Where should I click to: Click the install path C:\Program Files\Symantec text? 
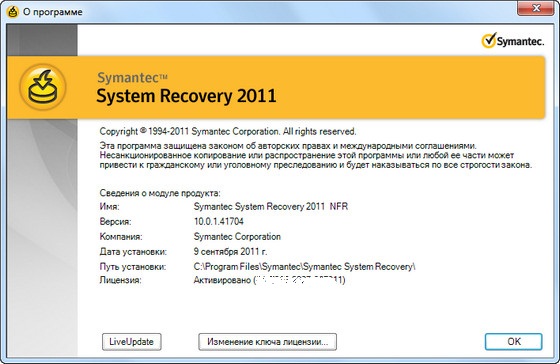(x=304, y=266)
